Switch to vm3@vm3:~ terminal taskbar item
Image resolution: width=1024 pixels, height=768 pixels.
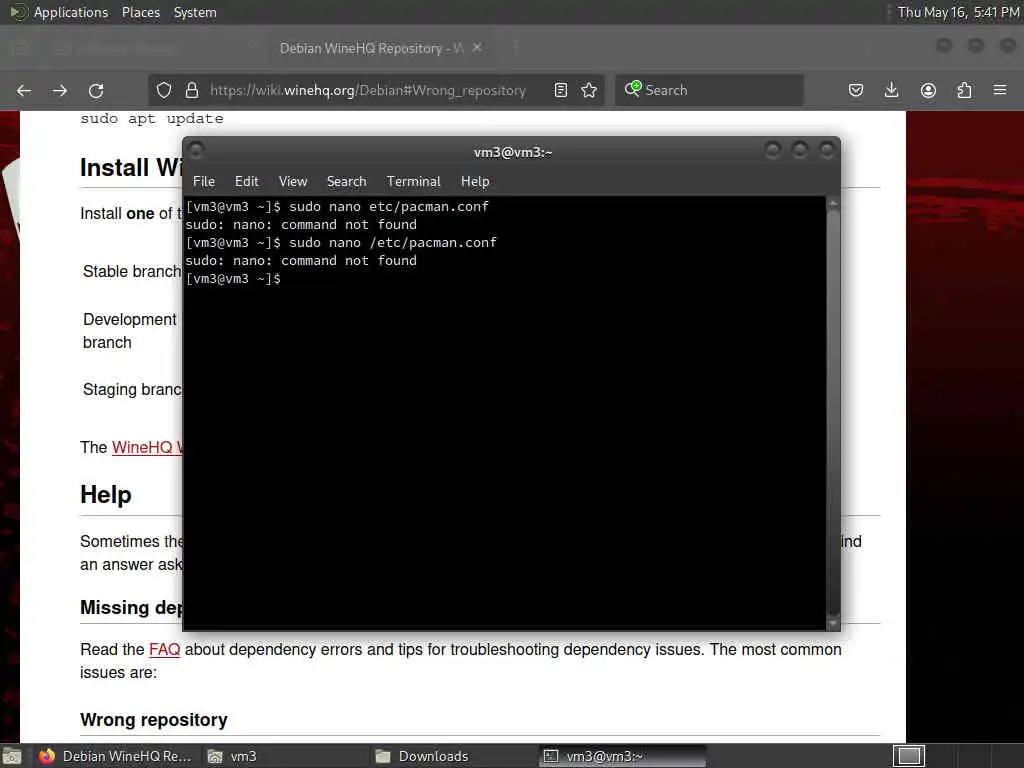point(623,756)
